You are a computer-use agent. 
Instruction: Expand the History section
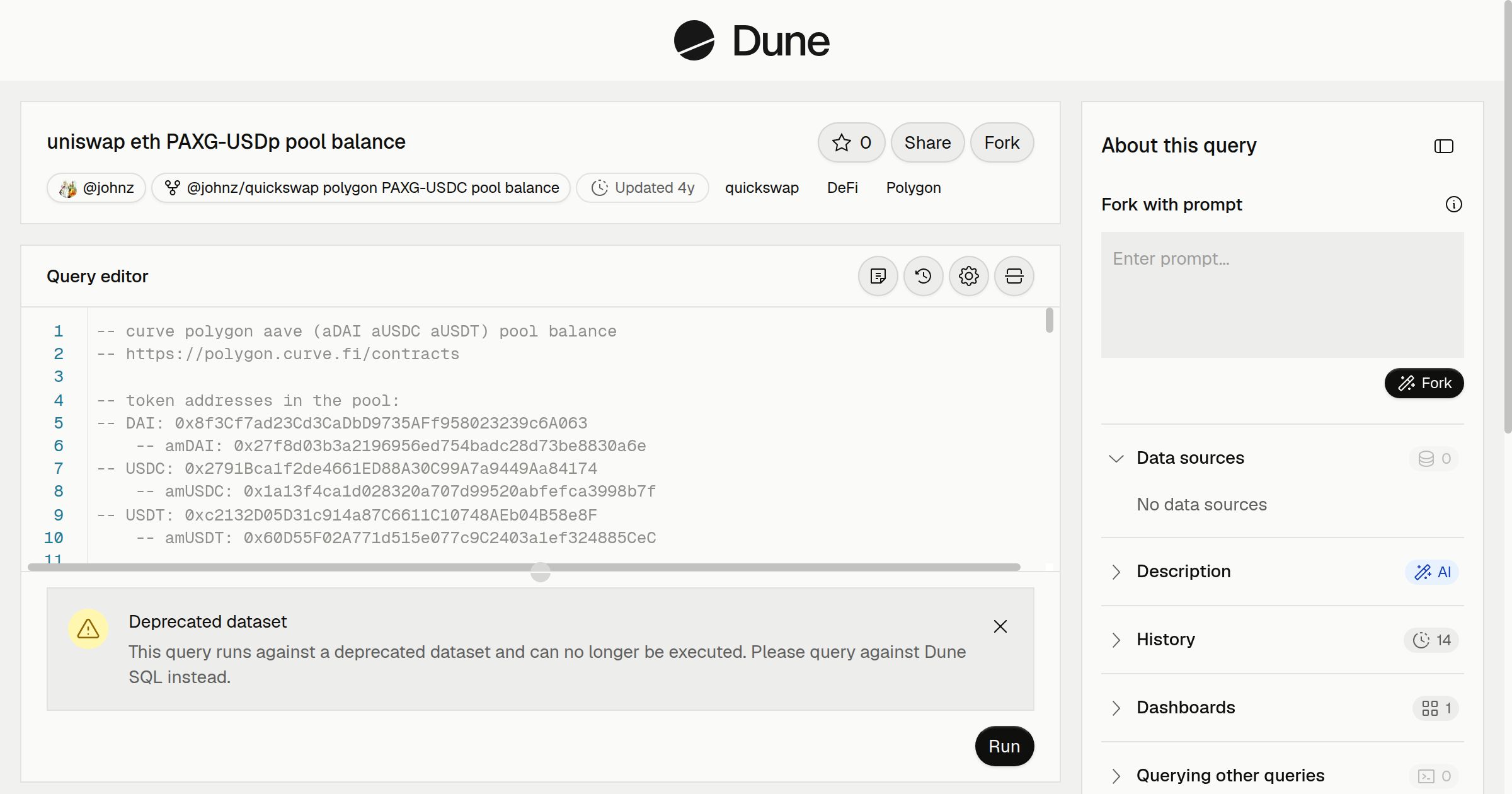pyautogui.click(x=1282, y=640)
